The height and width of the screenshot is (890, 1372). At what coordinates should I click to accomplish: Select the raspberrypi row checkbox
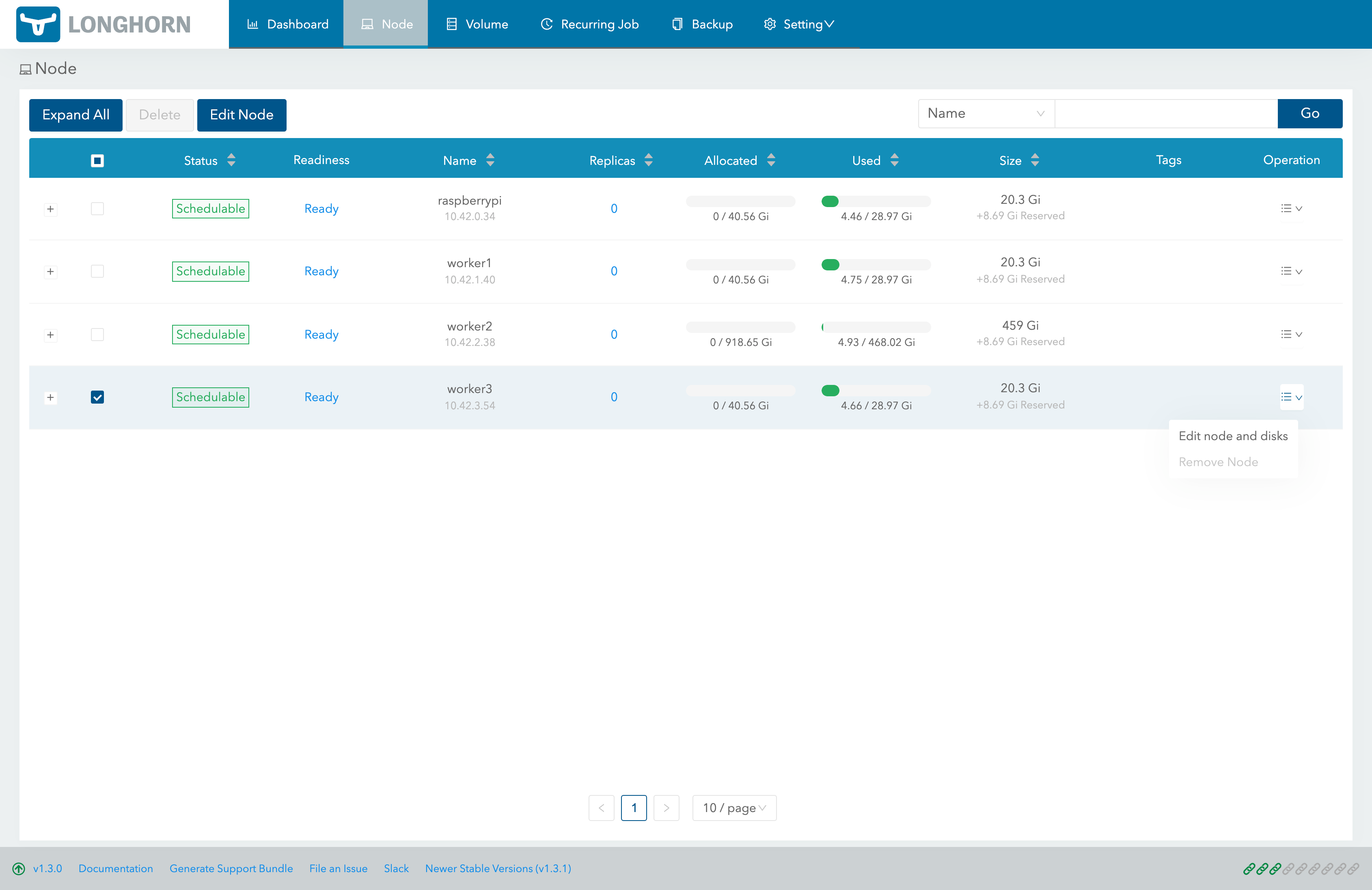pos(97,208)
